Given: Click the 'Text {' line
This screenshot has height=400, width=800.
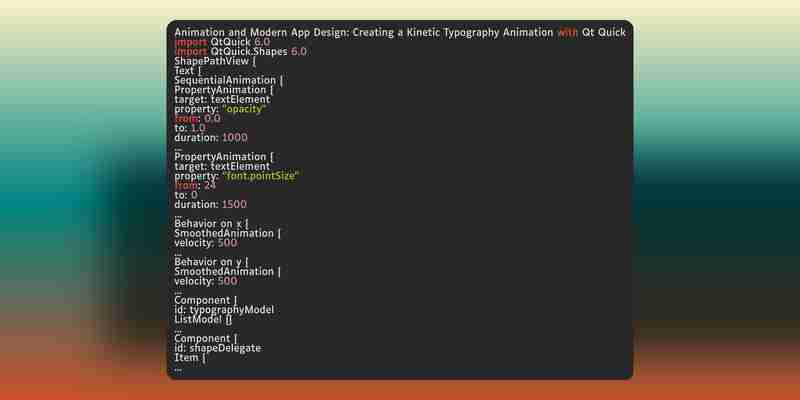Looking at the screenshot, I should (188, 71).
